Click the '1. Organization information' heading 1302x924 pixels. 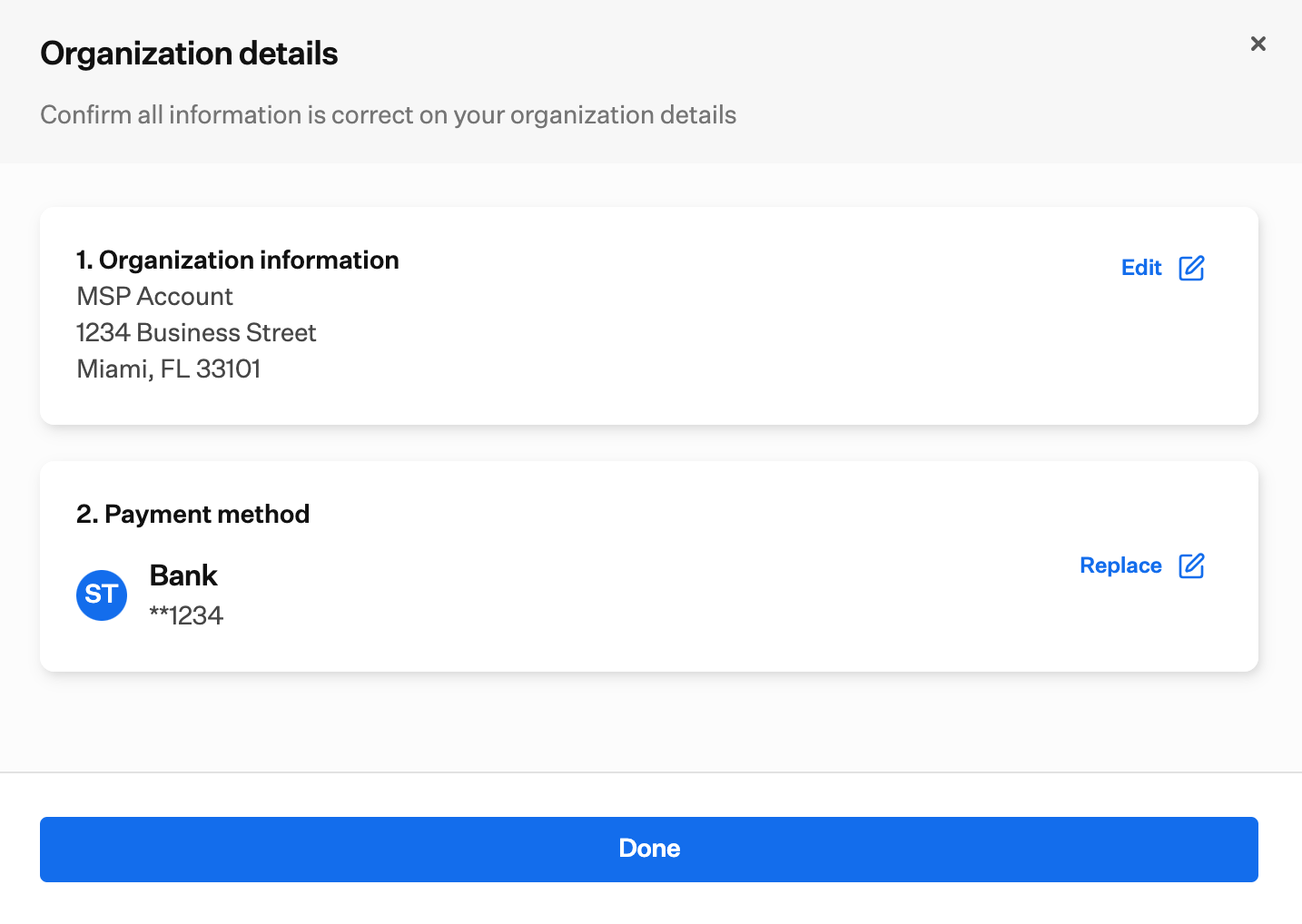(x=238, y=260)
